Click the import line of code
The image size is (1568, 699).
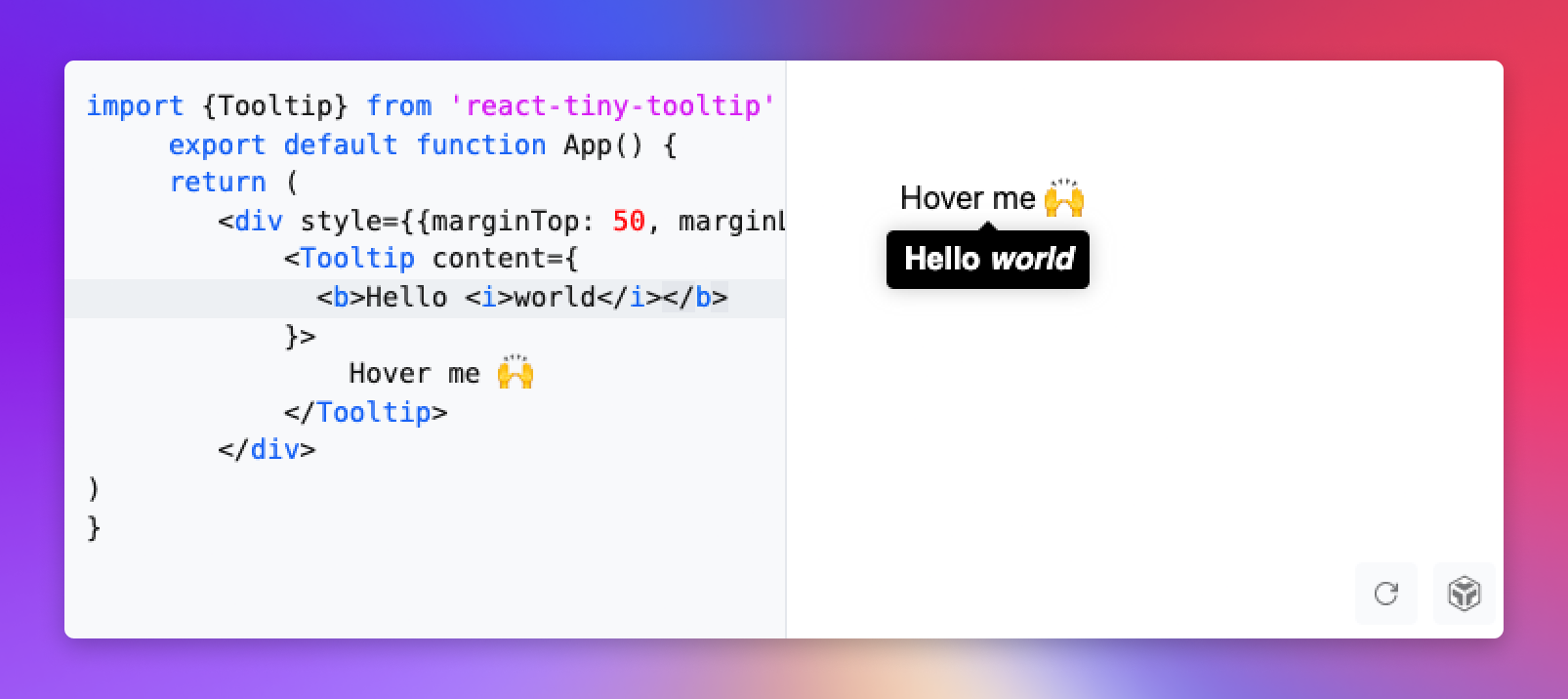point(431,105)
